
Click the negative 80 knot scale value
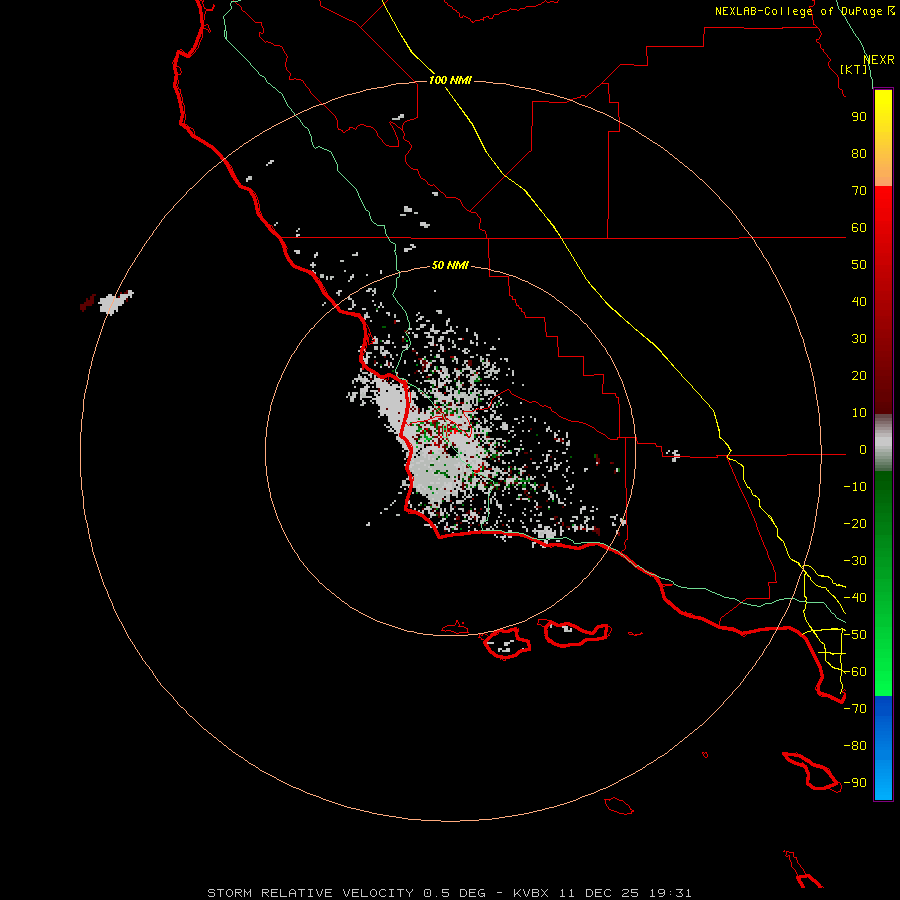(855, 746)
